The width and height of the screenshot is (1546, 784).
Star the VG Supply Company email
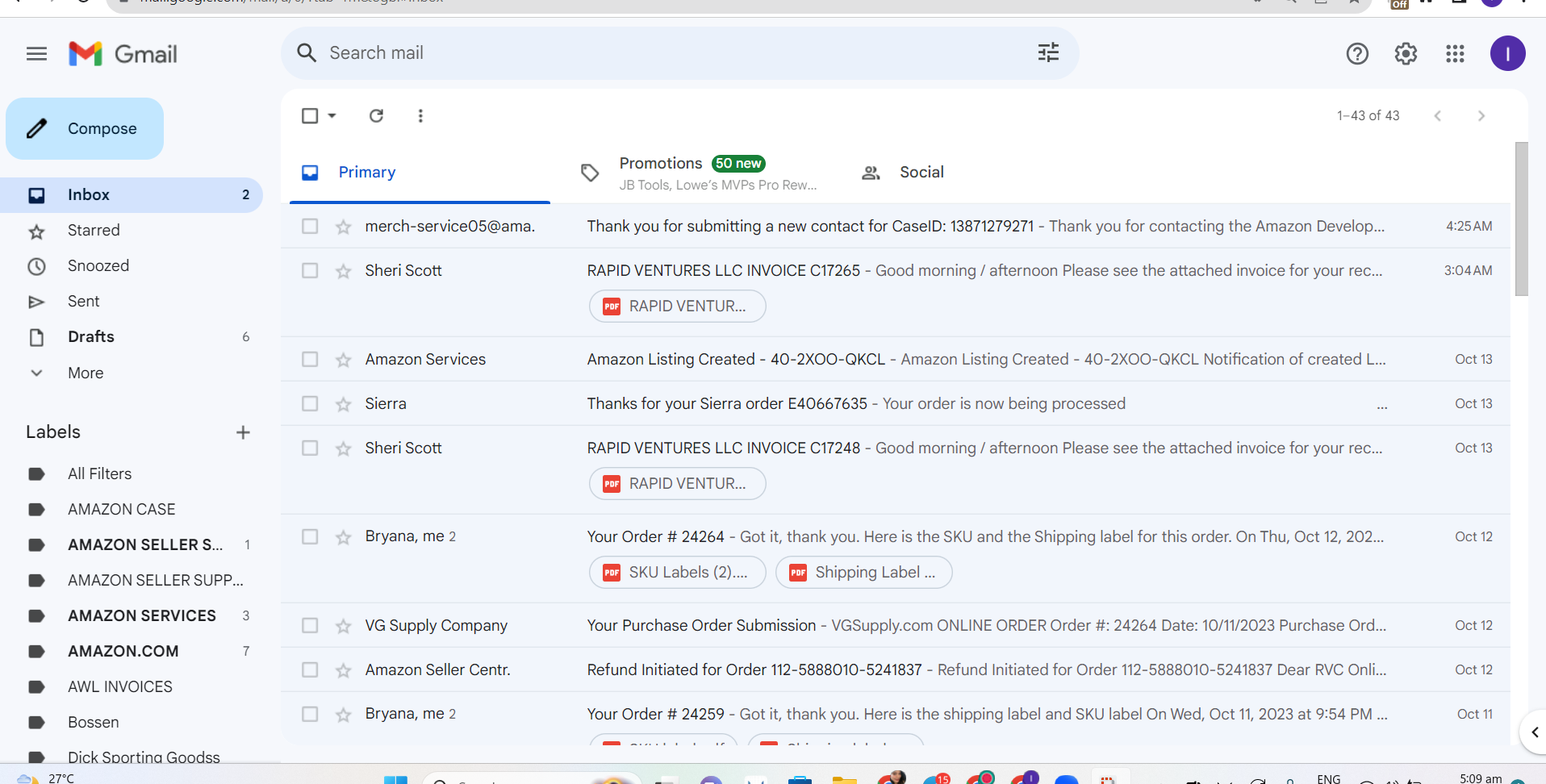344,626
